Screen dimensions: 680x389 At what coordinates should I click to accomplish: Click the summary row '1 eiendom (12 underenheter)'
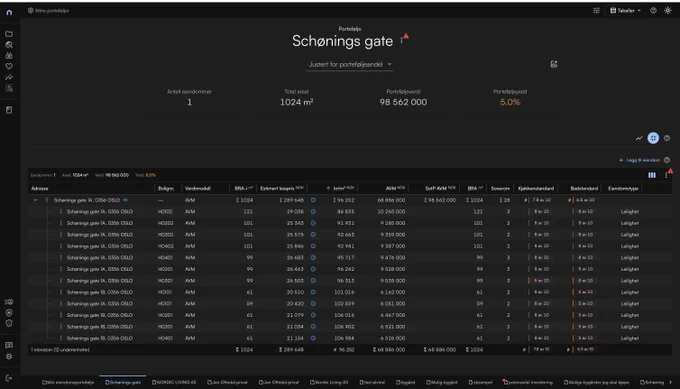[x=350, y=350]
